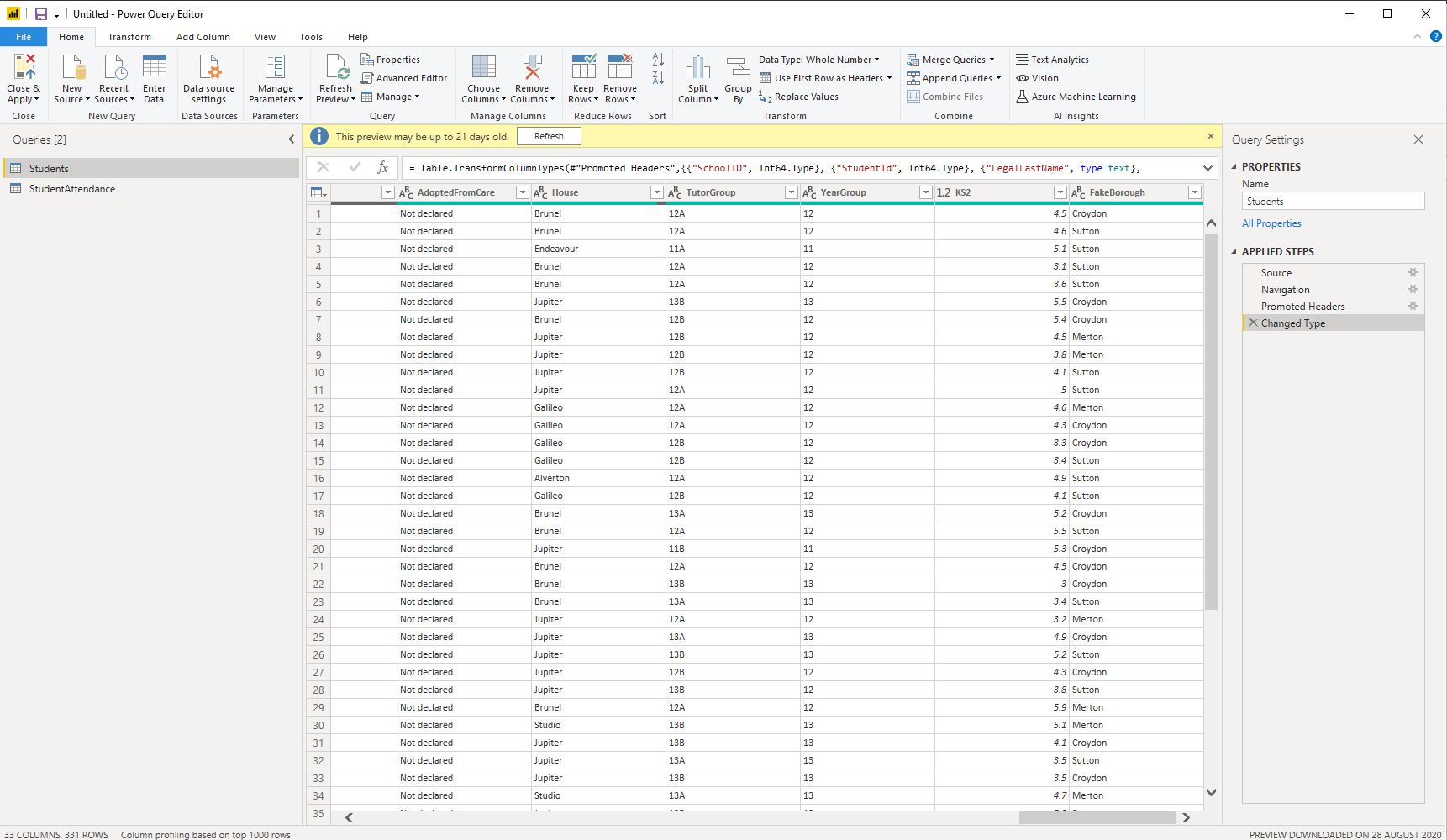The image size is (1447, 840).
Task: Expand the formula bar
Action: 1208,168
